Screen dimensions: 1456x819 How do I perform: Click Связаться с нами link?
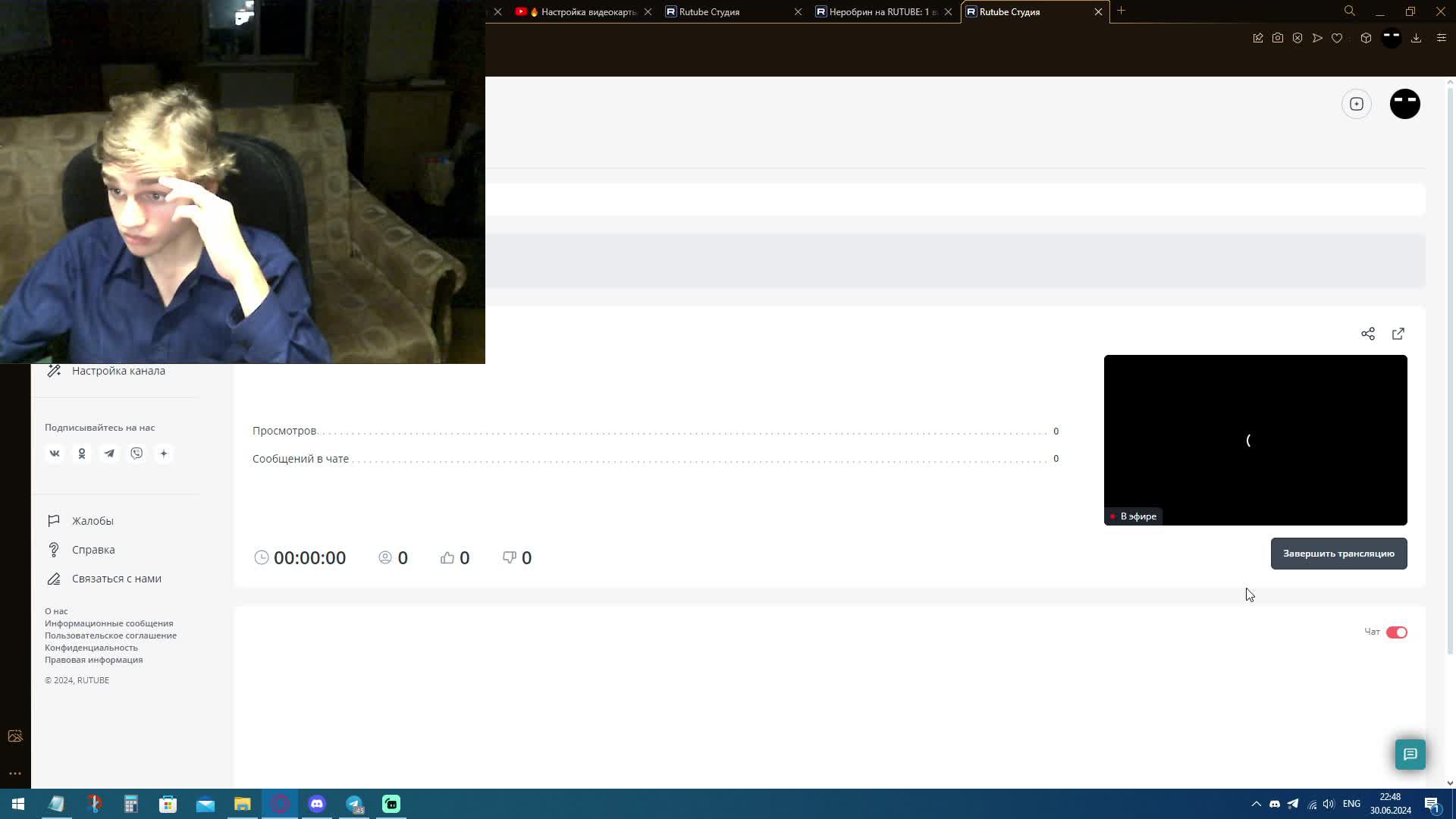(x=116, y=579)
